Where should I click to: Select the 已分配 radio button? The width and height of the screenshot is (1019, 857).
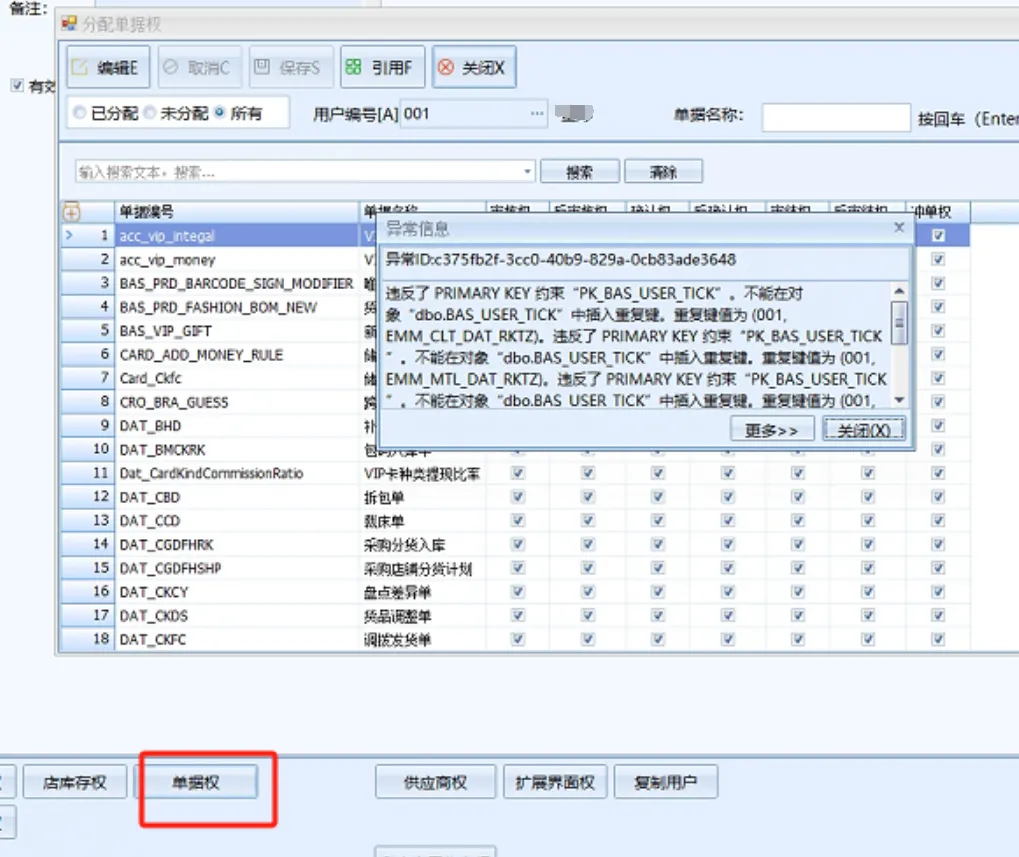(x=80, y=114)
